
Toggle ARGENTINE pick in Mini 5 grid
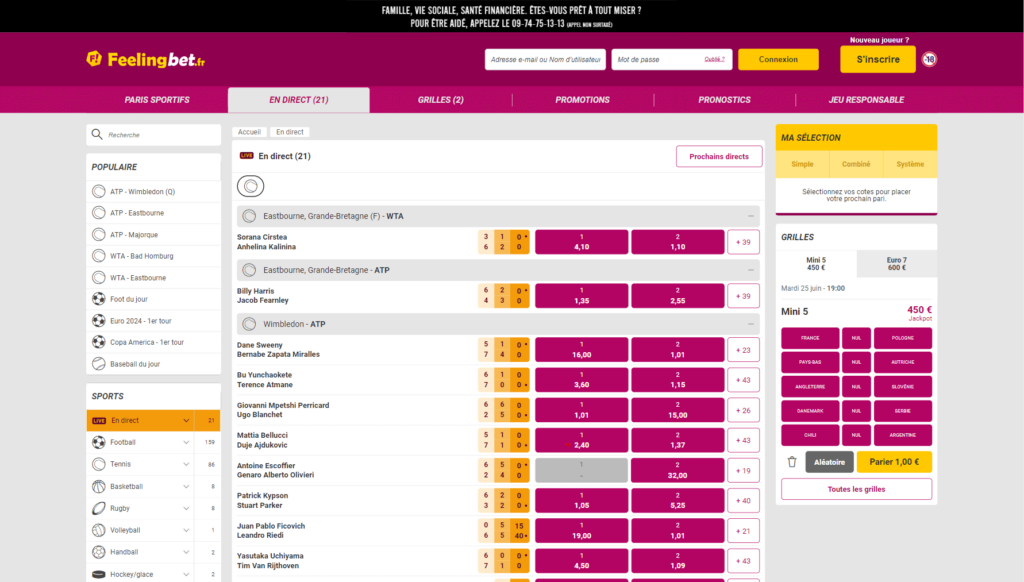point(903,435)
